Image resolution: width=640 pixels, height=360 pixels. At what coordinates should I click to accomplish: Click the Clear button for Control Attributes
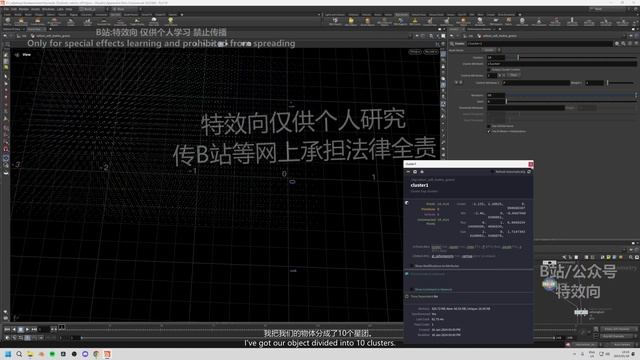pos(514,76)
